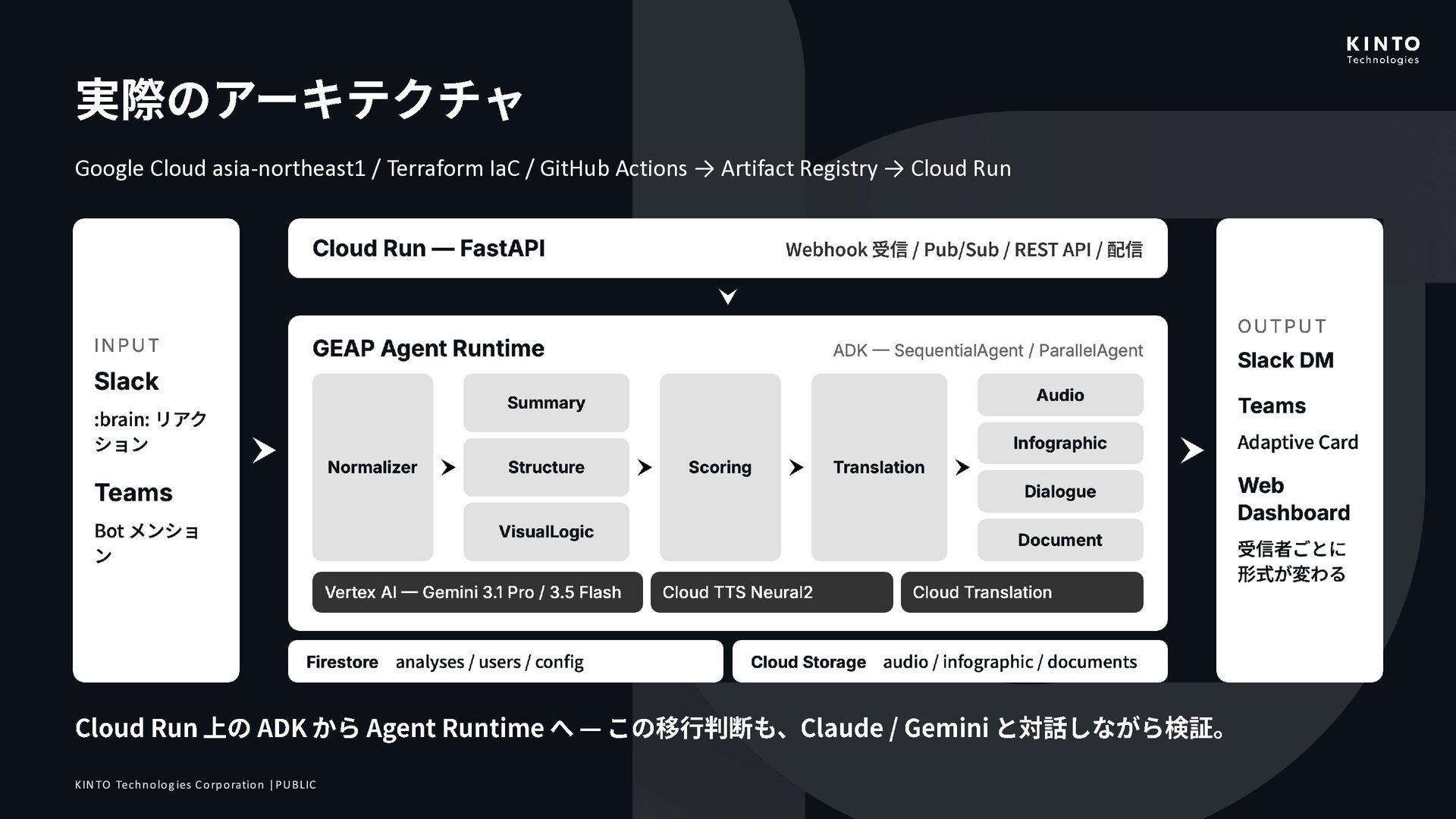1456x819 pixels.
Task: Select the Normalizer block
Action: [372, 467]
